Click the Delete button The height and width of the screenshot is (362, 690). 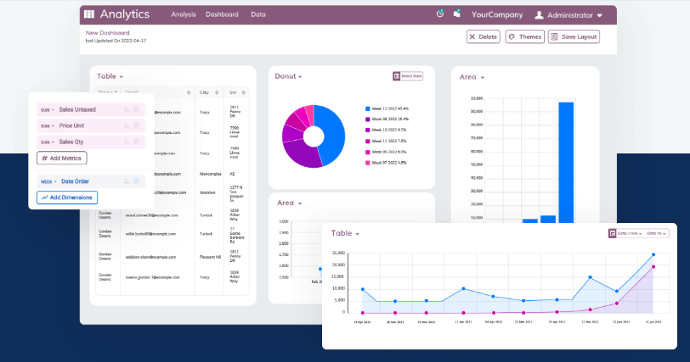point(483,37)
